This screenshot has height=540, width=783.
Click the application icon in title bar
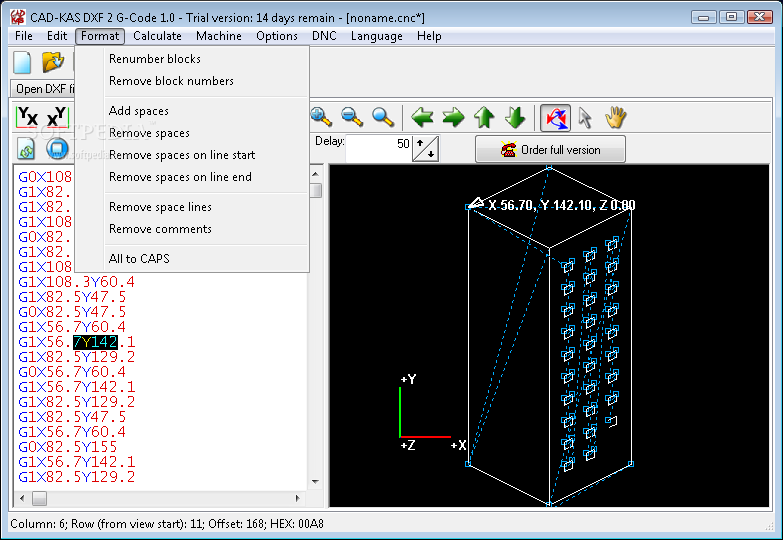click(18, 17)
